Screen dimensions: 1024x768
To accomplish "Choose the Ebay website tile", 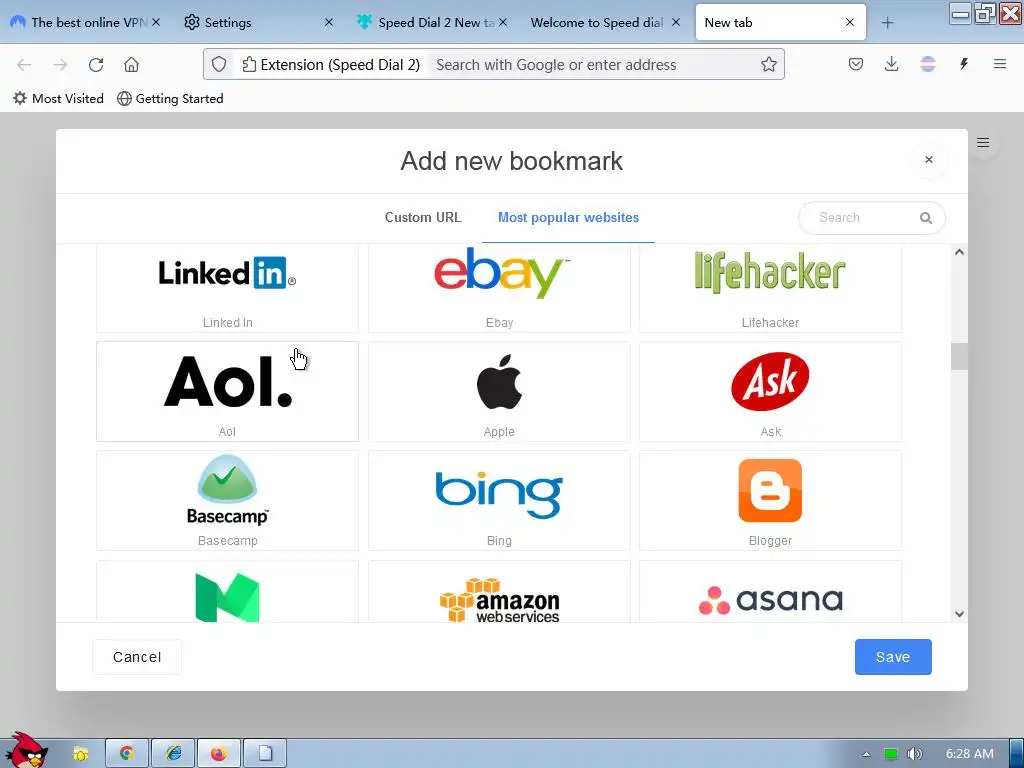I will pos(499,288).
